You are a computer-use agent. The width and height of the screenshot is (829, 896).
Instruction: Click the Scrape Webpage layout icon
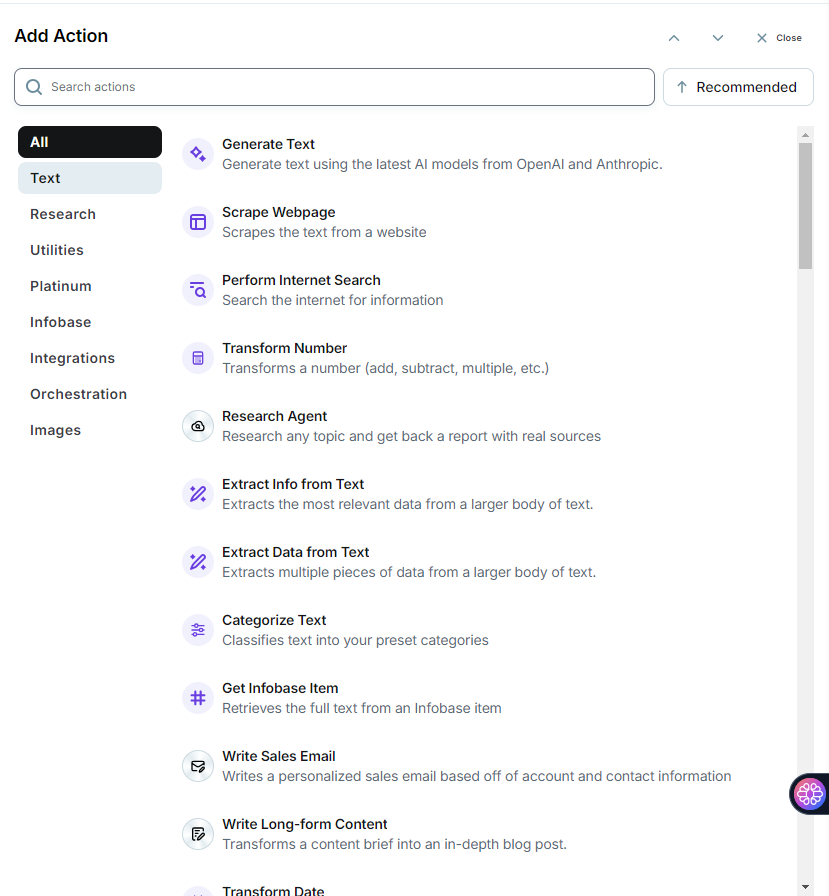point(198,222)
